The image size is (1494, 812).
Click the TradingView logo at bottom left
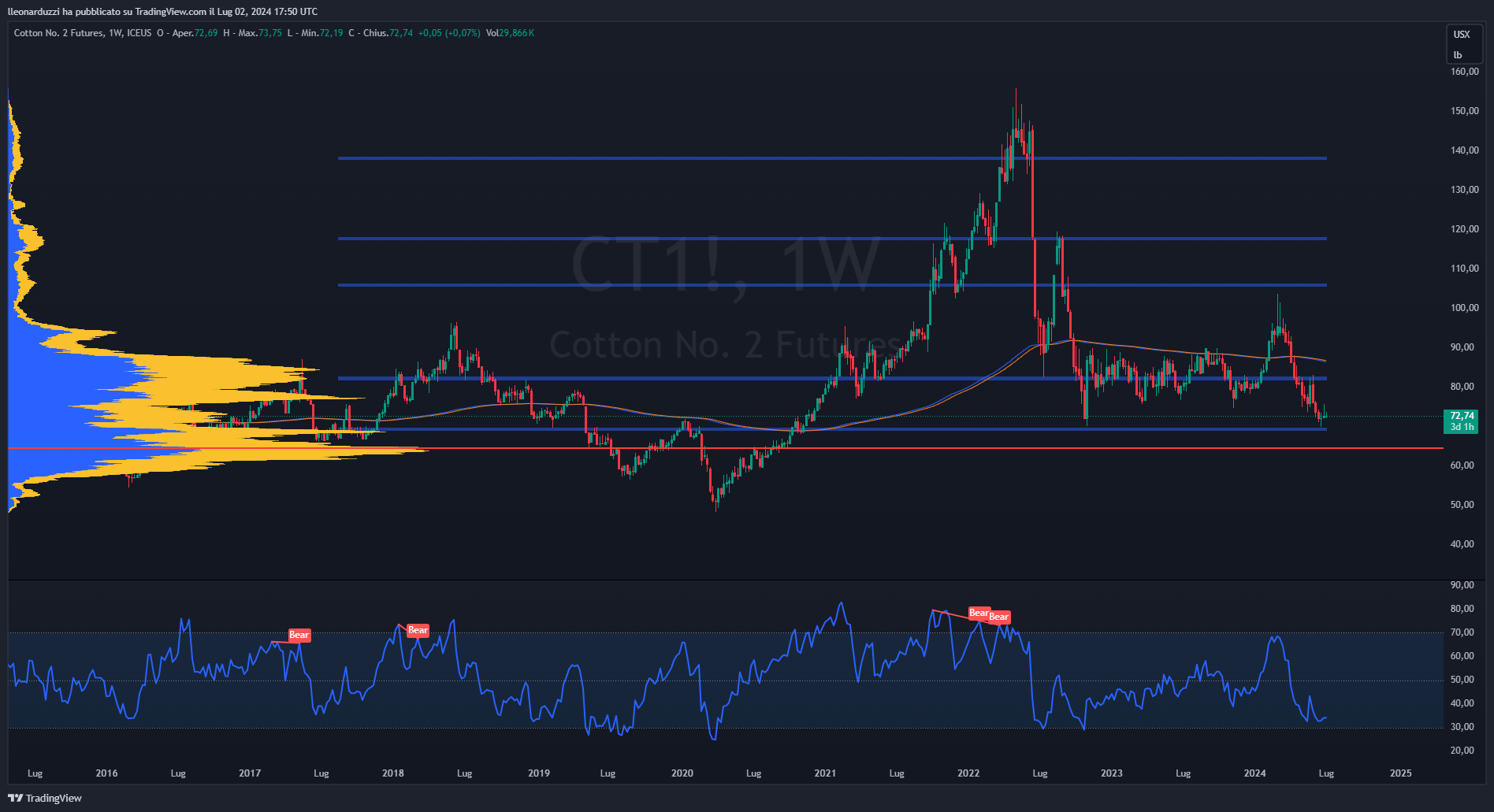45,798
